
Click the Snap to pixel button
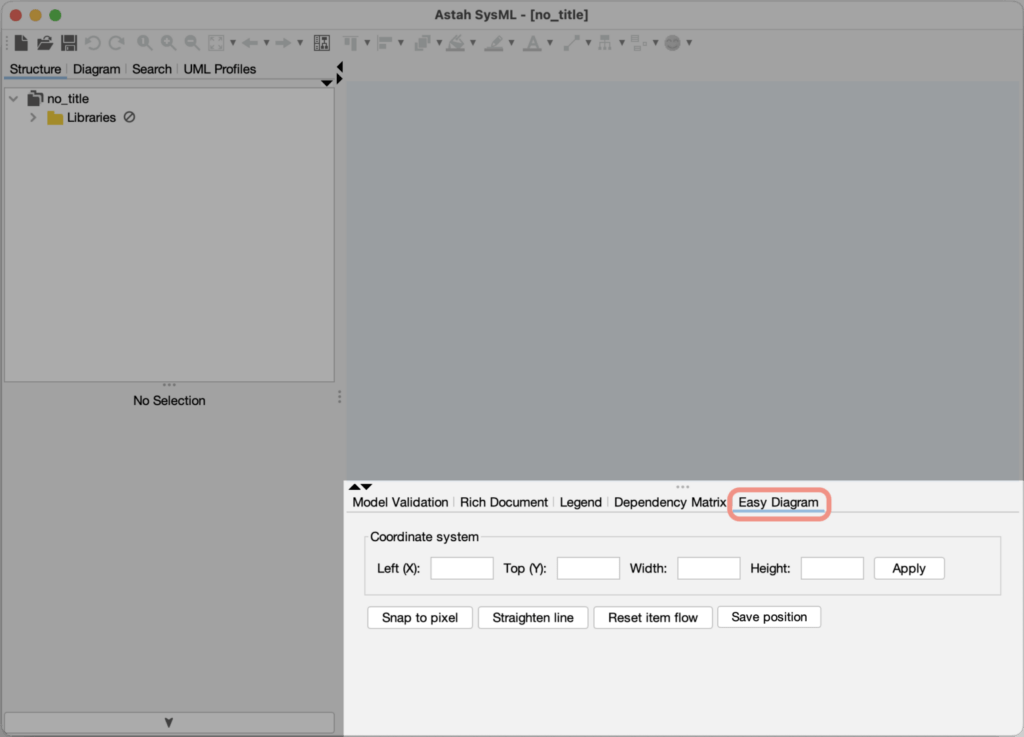(x=419, y=617)
